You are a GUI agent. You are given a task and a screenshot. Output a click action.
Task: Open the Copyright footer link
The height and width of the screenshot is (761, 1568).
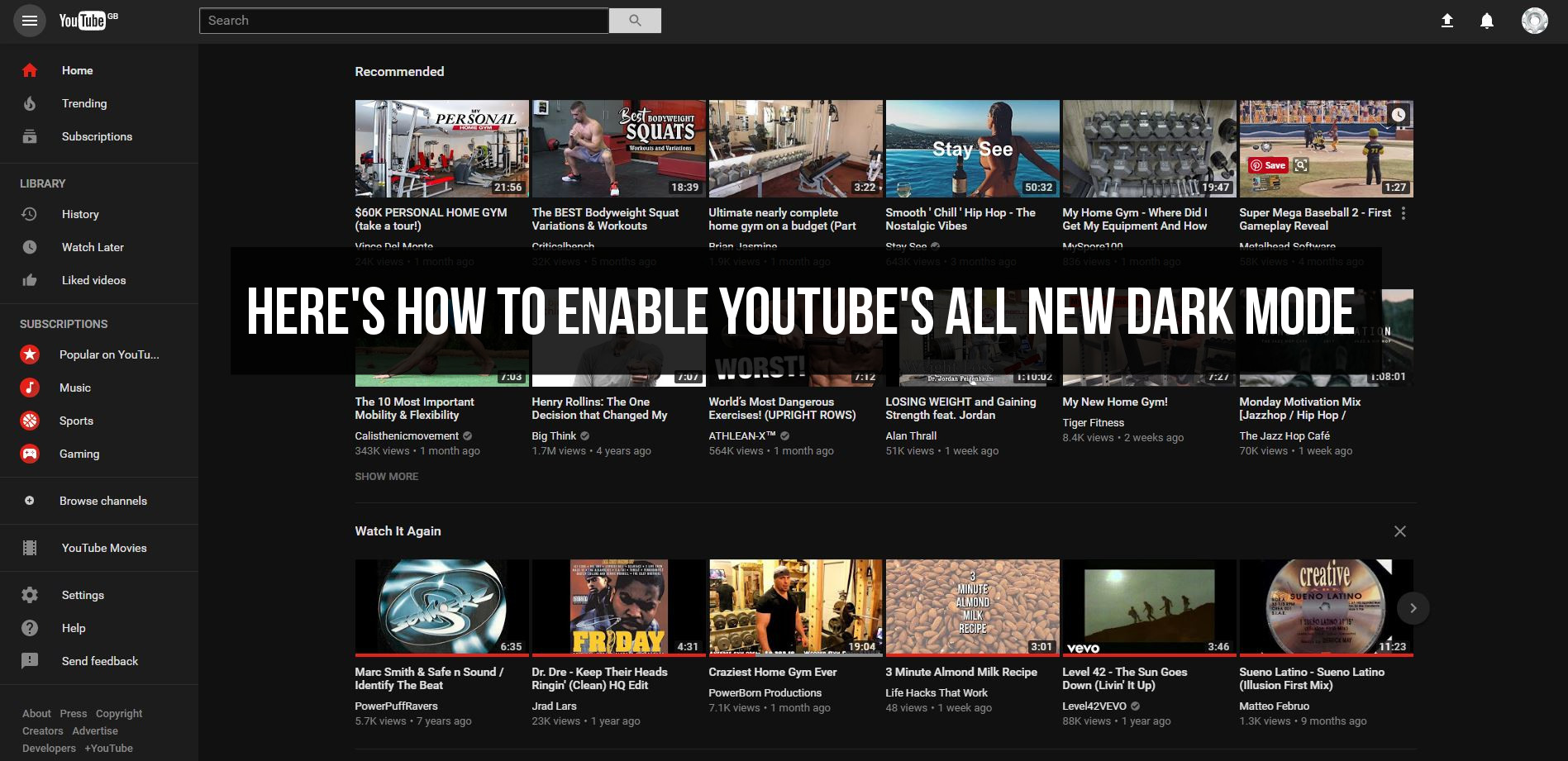coord(119,714)
